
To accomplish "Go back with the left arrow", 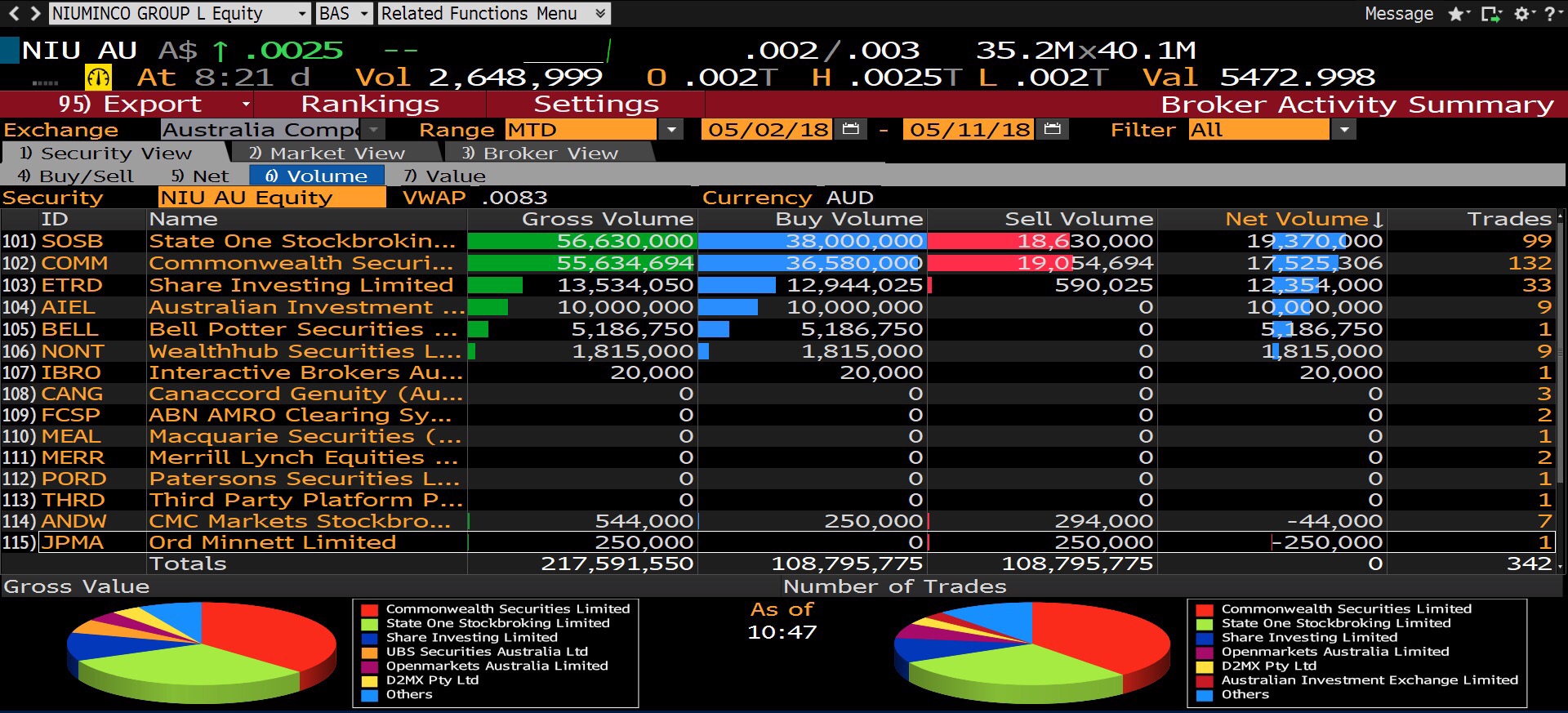I will tap(13, 13).
